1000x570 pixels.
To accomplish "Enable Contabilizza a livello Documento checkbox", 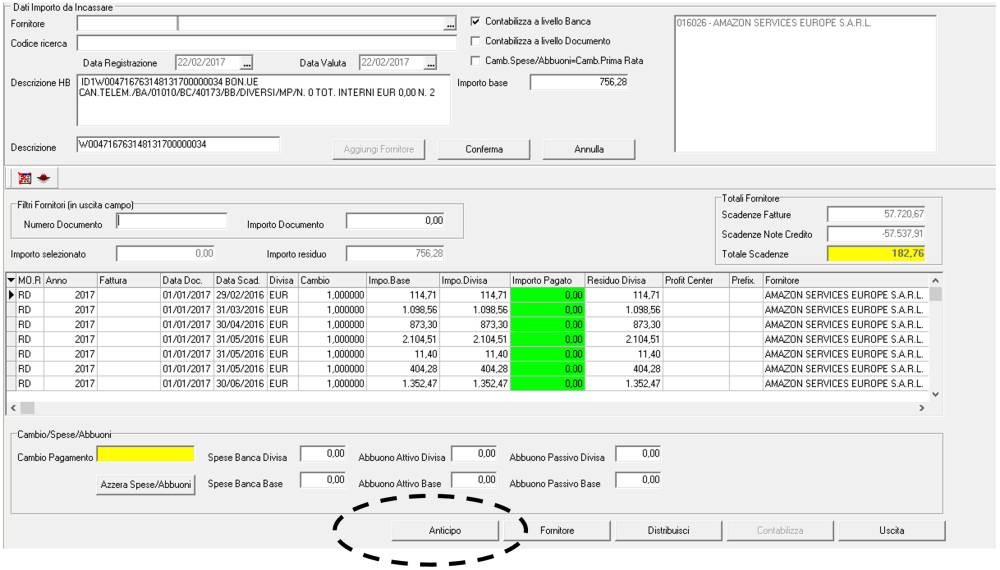I will pos(476,41).
